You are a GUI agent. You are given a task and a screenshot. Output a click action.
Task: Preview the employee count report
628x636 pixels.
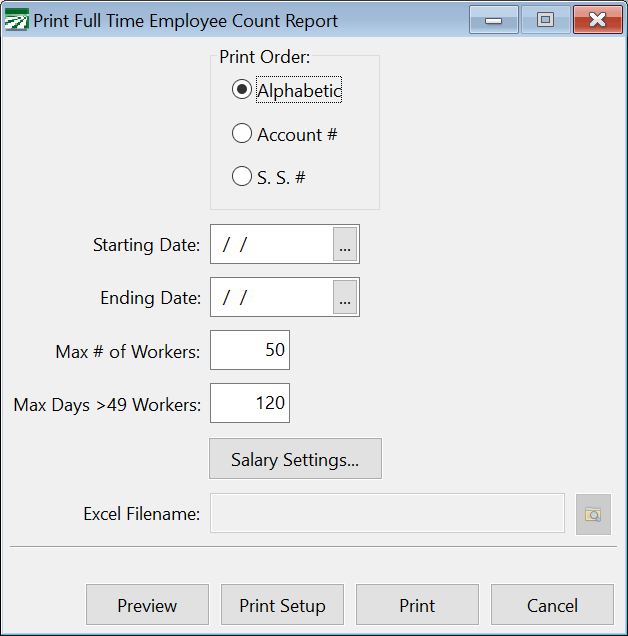[x=147, y=606]
